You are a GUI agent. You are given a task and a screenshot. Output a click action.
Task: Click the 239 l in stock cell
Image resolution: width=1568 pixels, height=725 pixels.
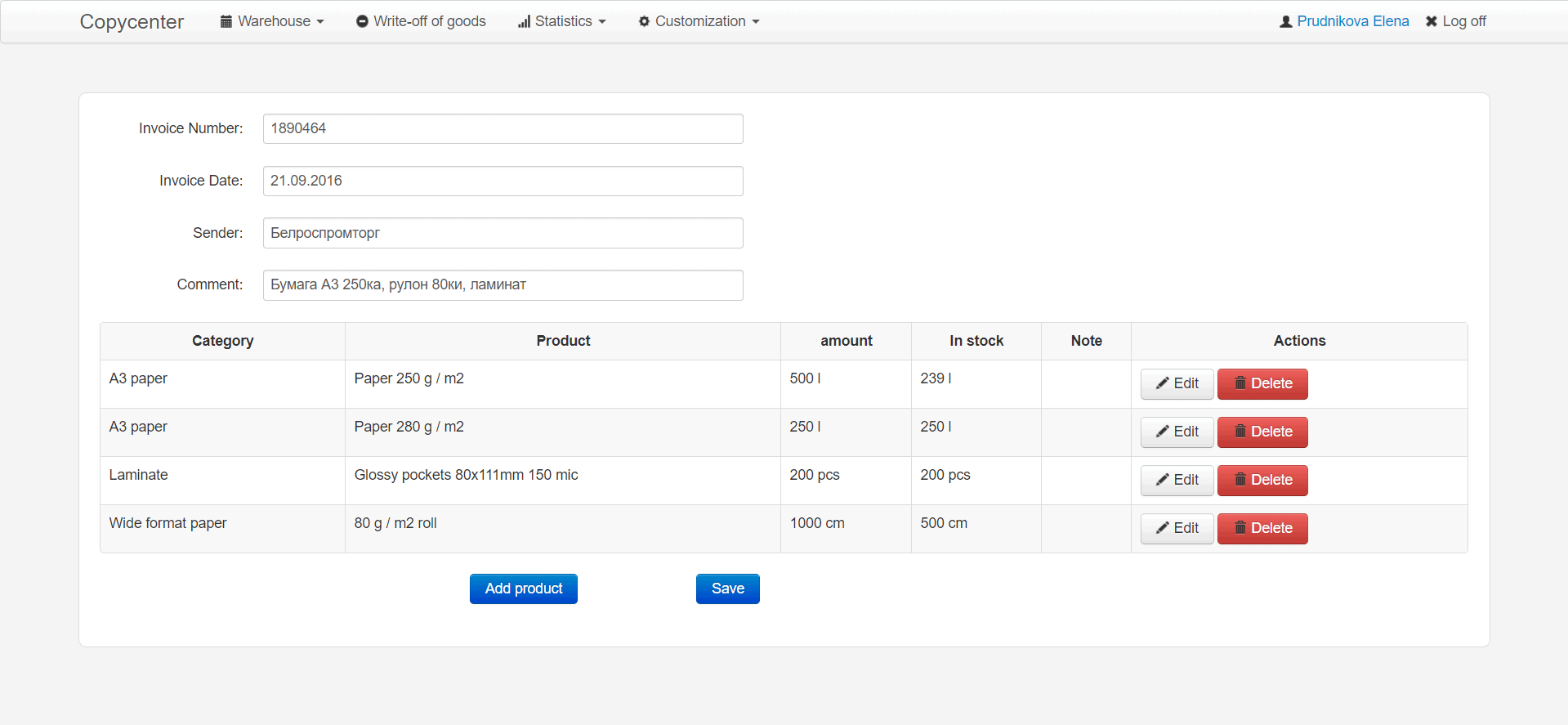coord(976,384)
